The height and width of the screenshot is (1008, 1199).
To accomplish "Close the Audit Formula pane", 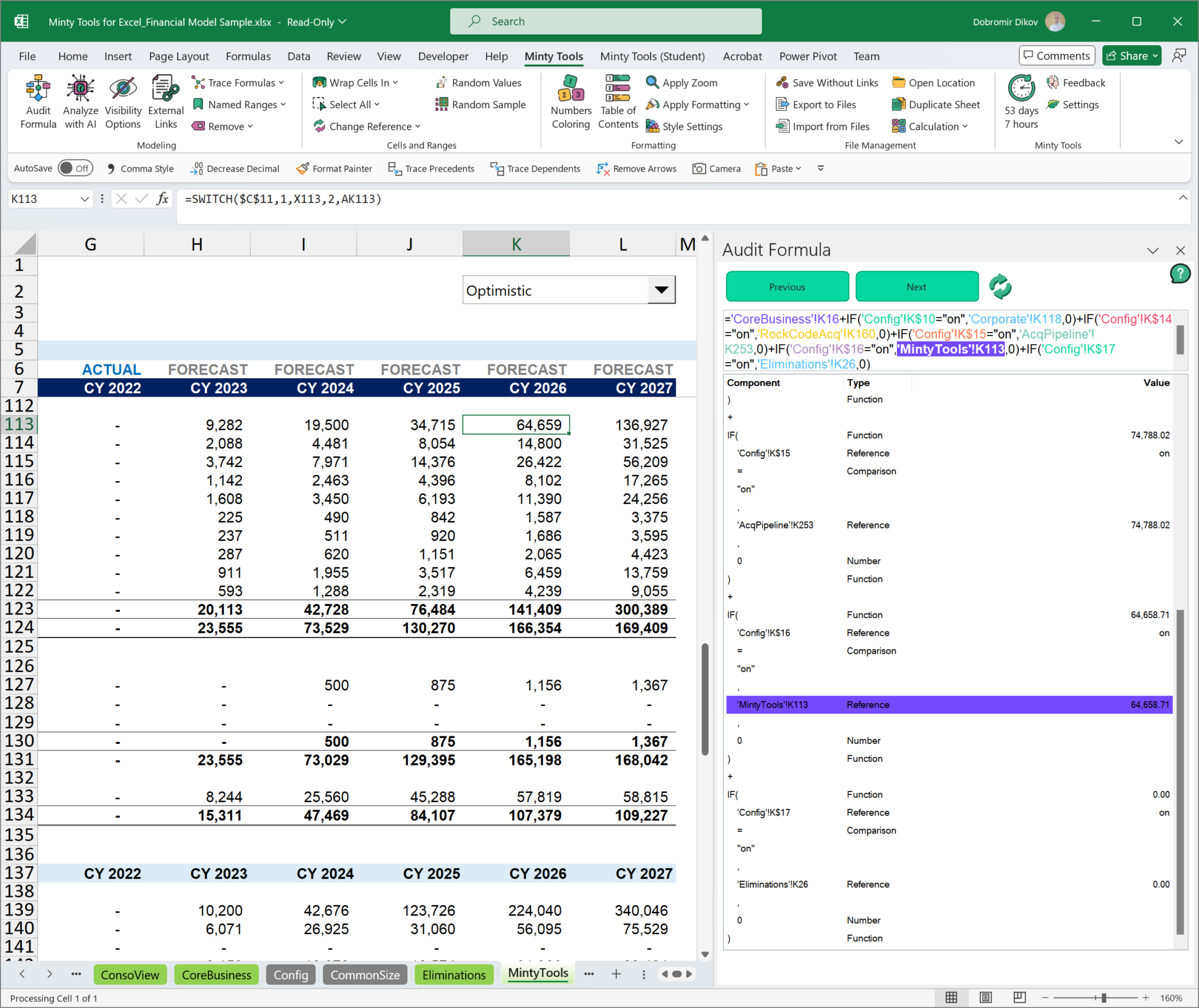I will 1180,251.
